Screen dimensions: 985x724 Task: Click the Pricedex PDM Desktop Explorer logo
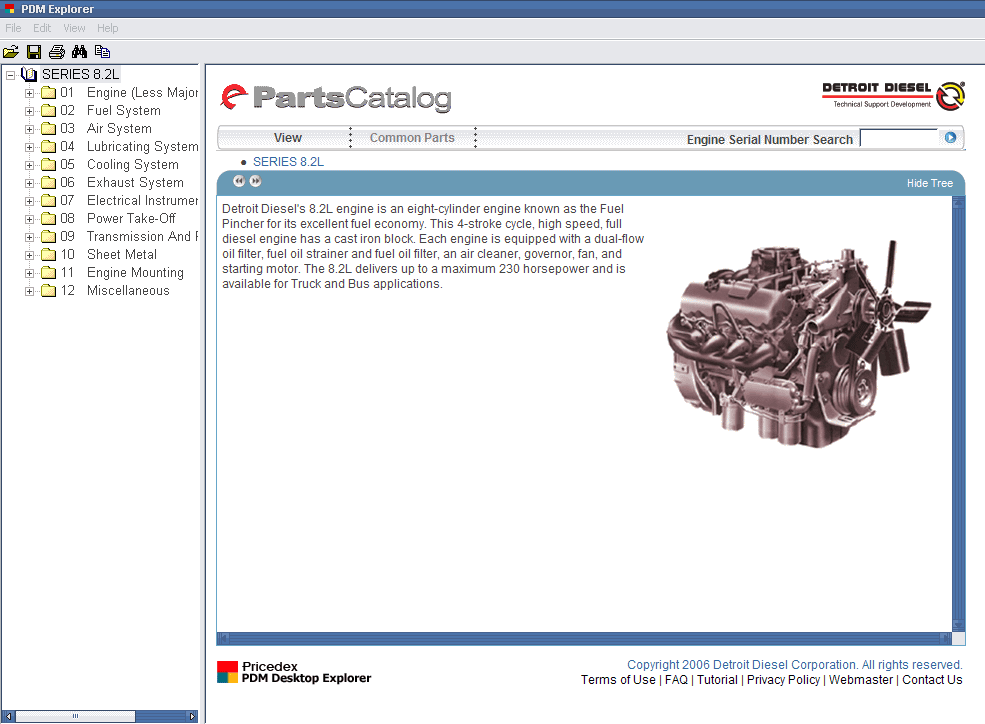click(294, 672)
